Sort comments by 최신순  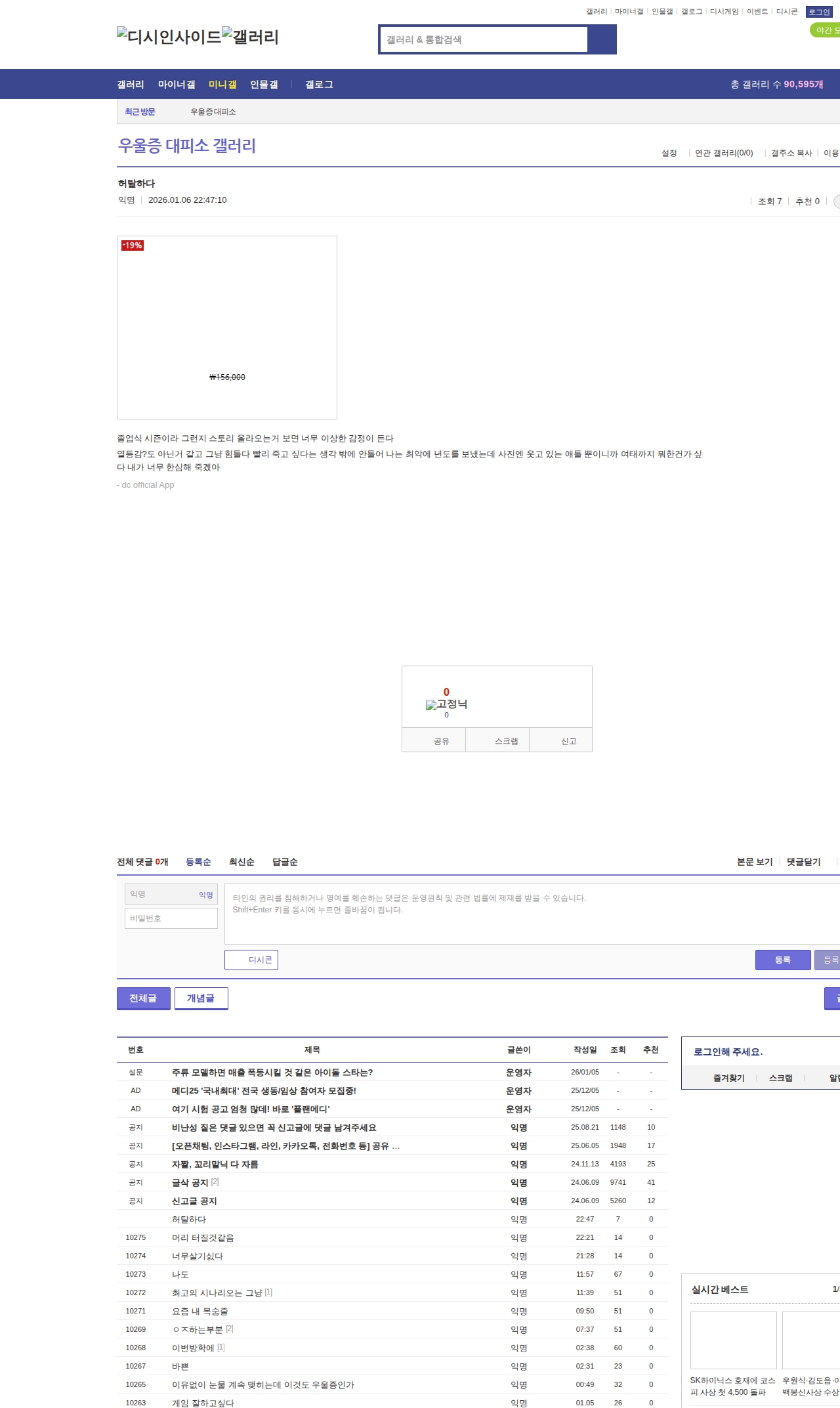[241, 862]
